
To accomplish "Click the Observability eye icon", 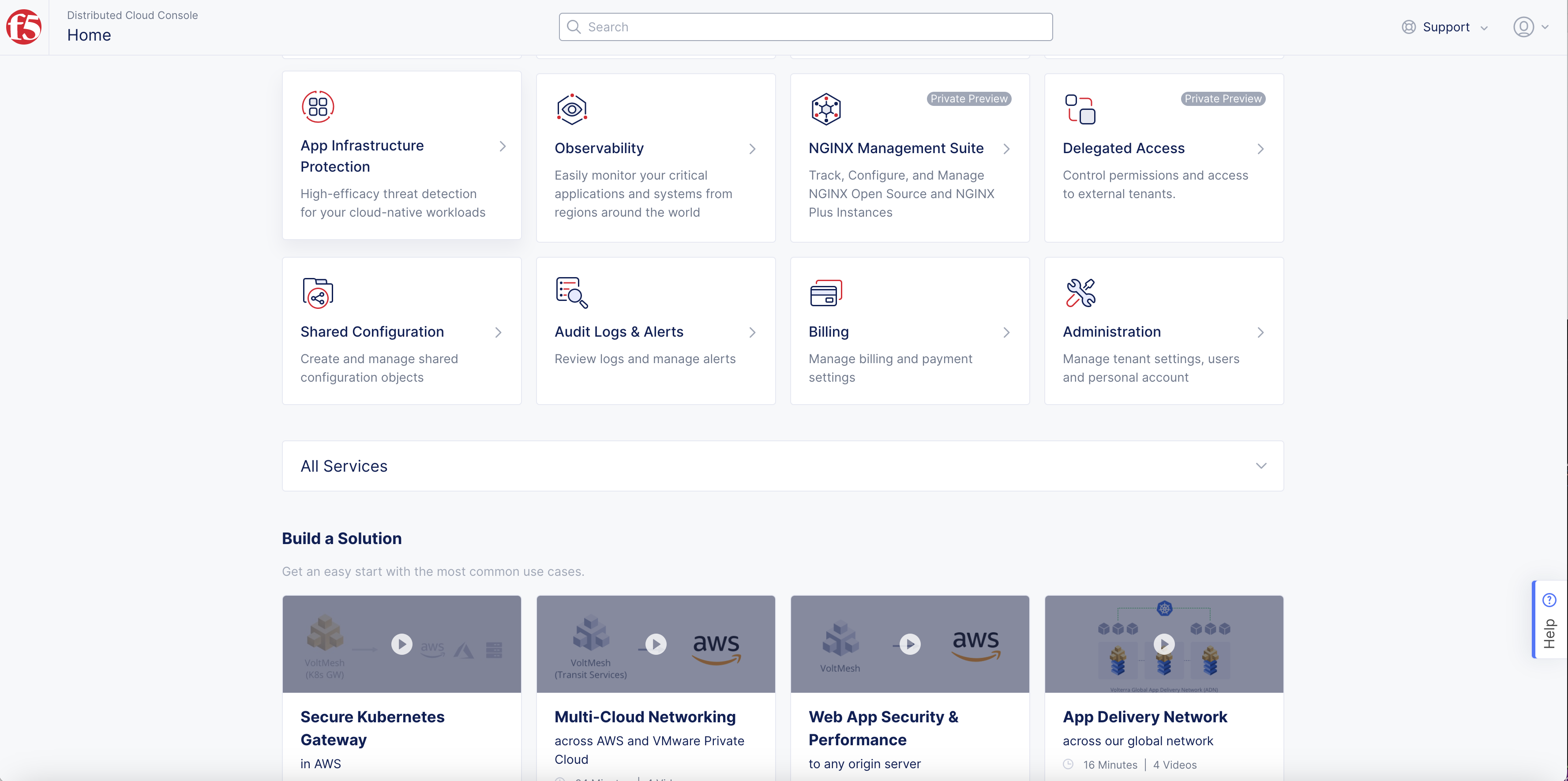I will [571, 109].
